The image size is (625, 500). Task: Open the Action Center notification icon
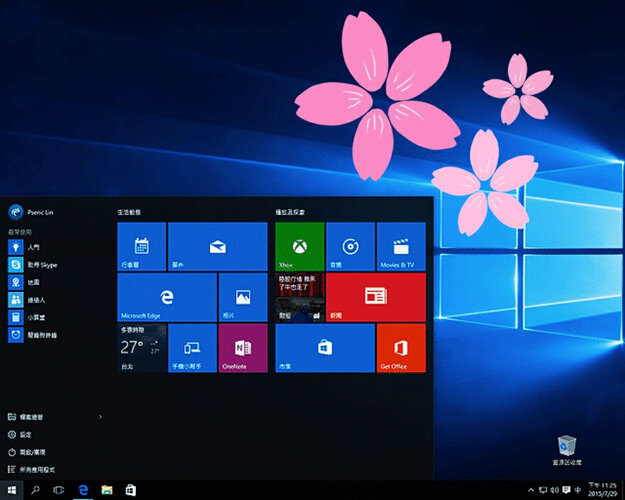point(566,490)
